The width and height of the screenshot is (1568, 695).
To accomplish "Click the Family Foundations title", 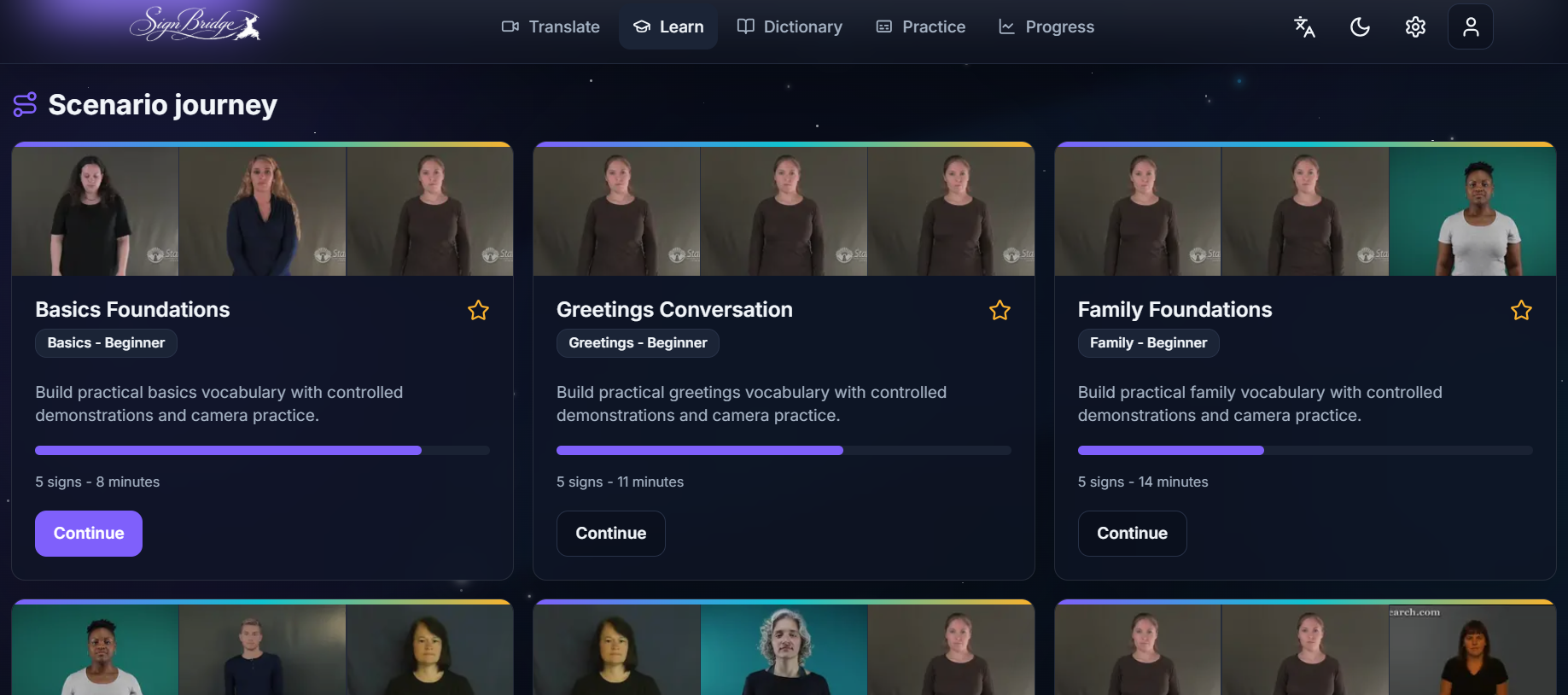I will click(1175, 309).
